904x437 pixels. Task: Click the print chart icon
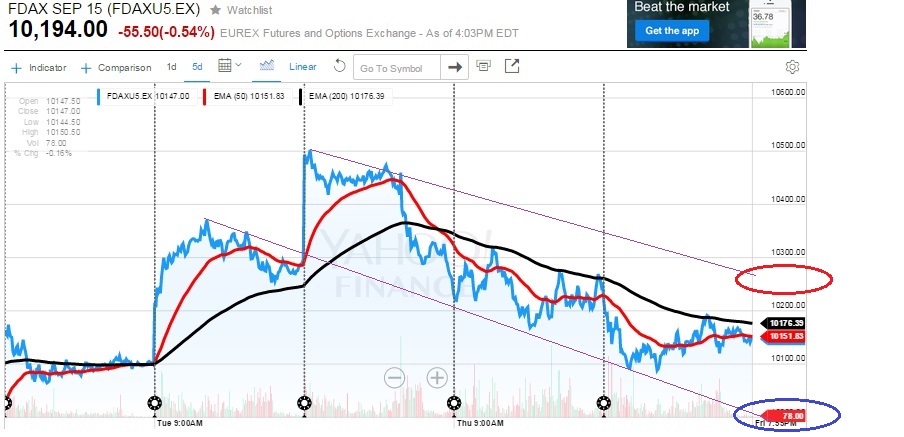point(484,67)
